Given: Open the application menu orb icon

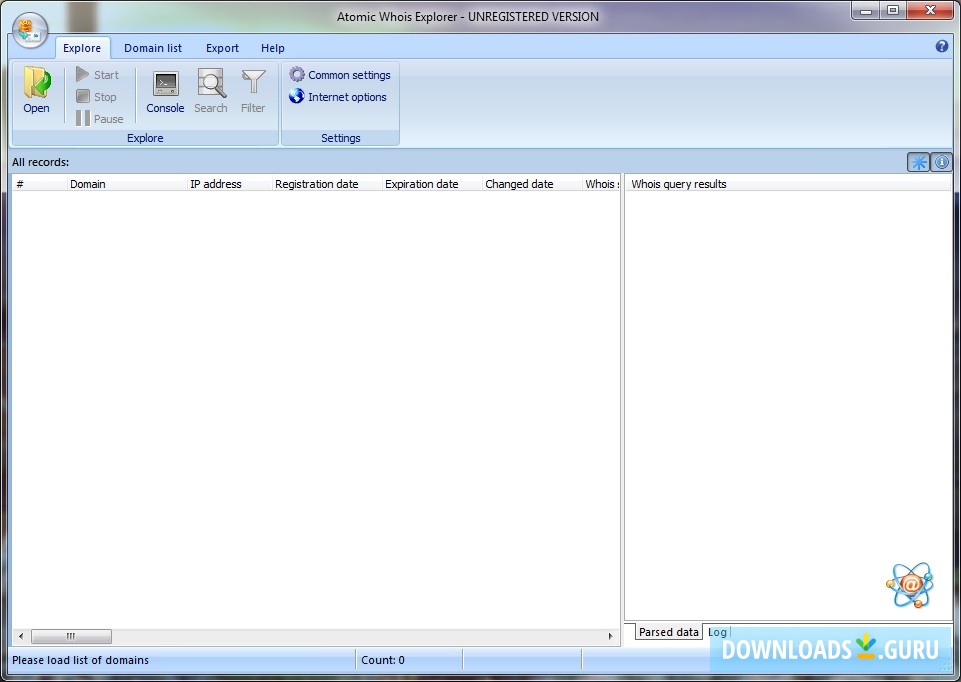Looking at the screenshot, I should (29, 29).
